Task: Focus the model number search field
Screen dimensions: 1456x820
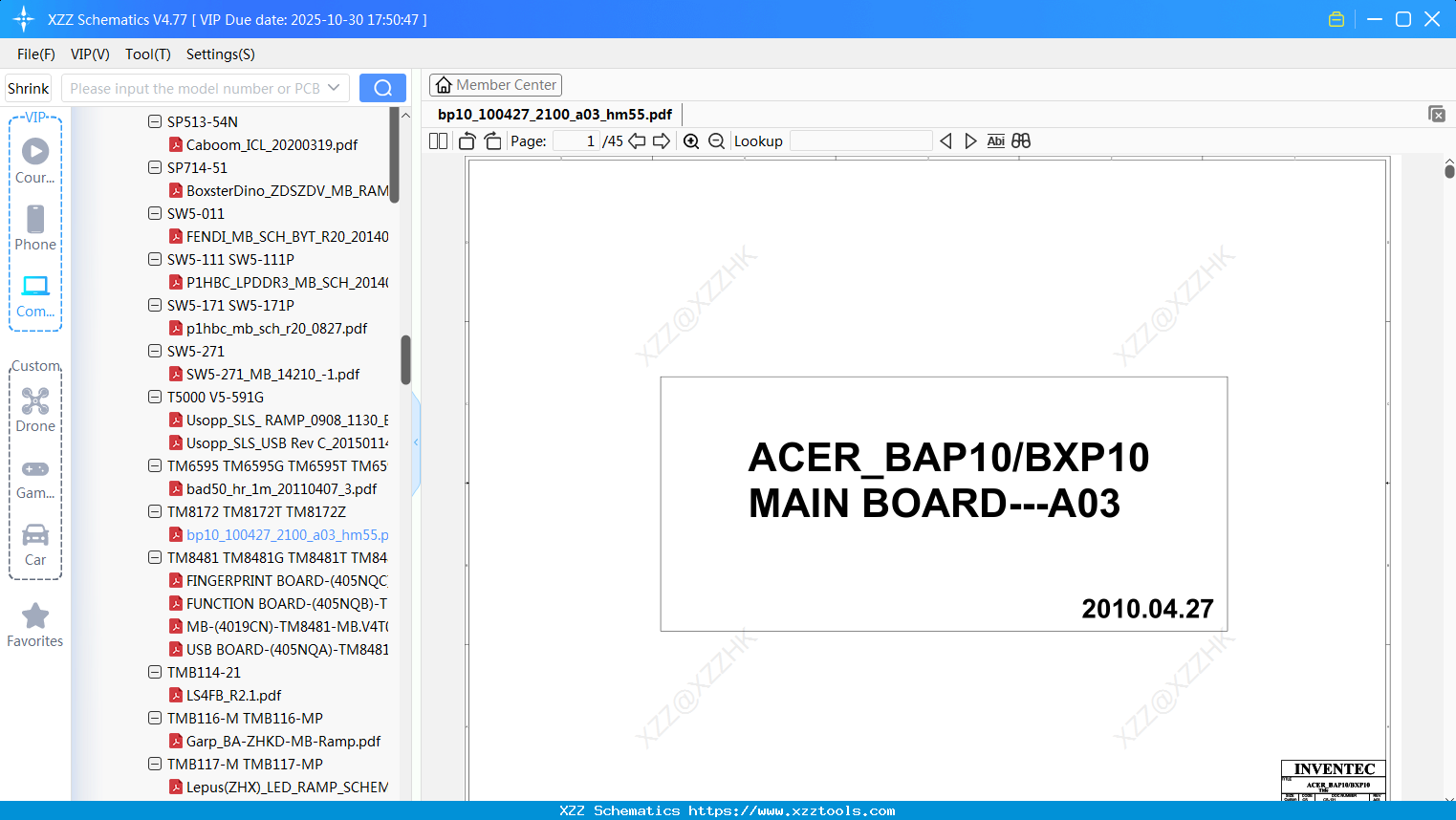Action: pos(194,88)
